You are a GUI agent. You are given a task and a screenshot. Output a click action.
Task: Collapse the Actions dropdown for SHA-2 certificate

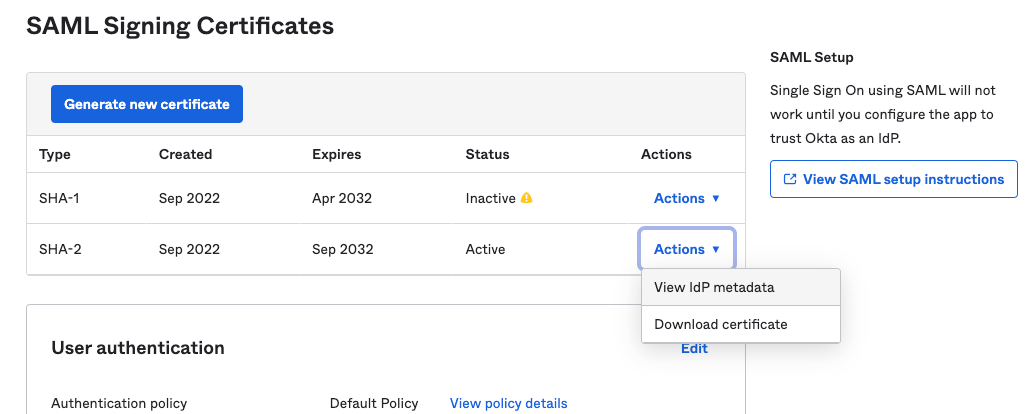[686, 249]
